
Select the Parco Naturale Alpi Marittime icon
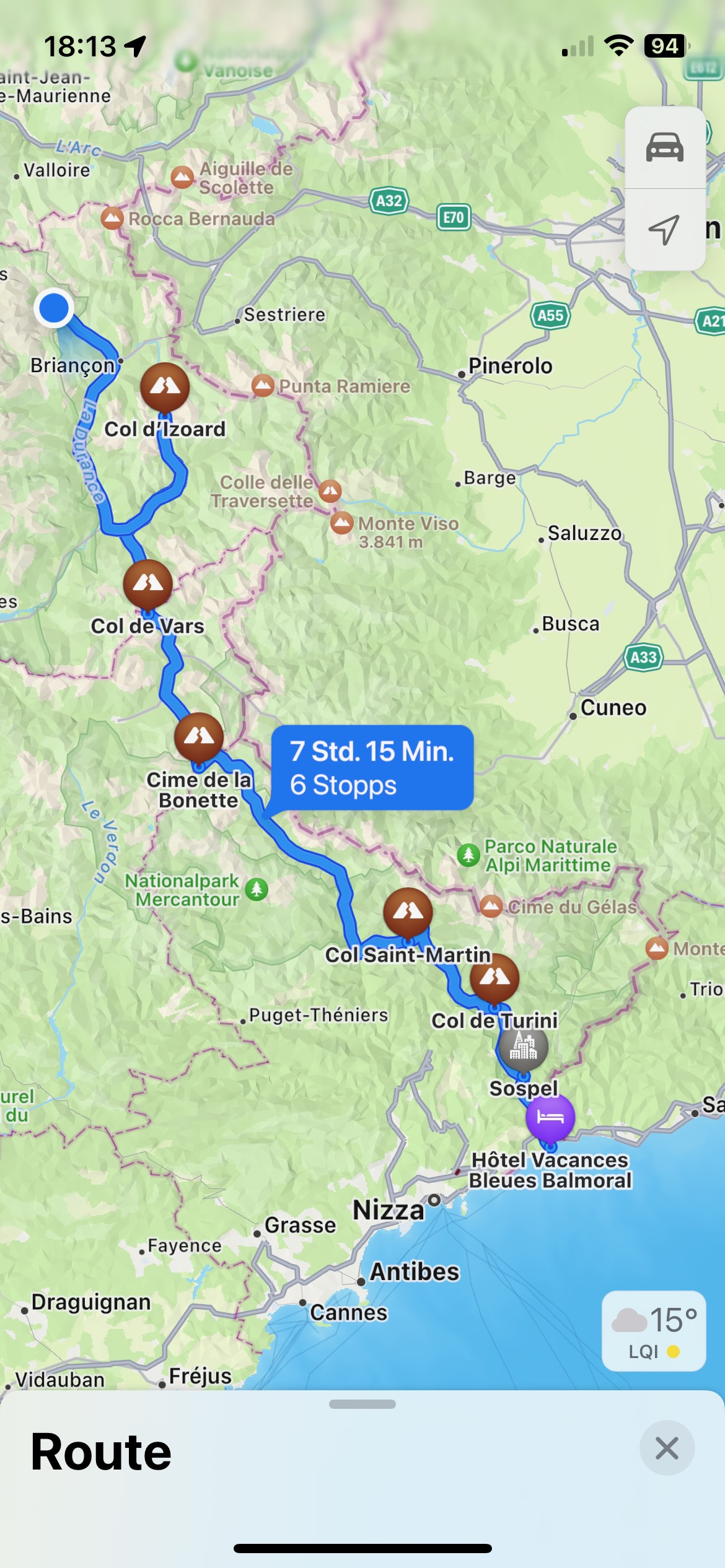468,855
